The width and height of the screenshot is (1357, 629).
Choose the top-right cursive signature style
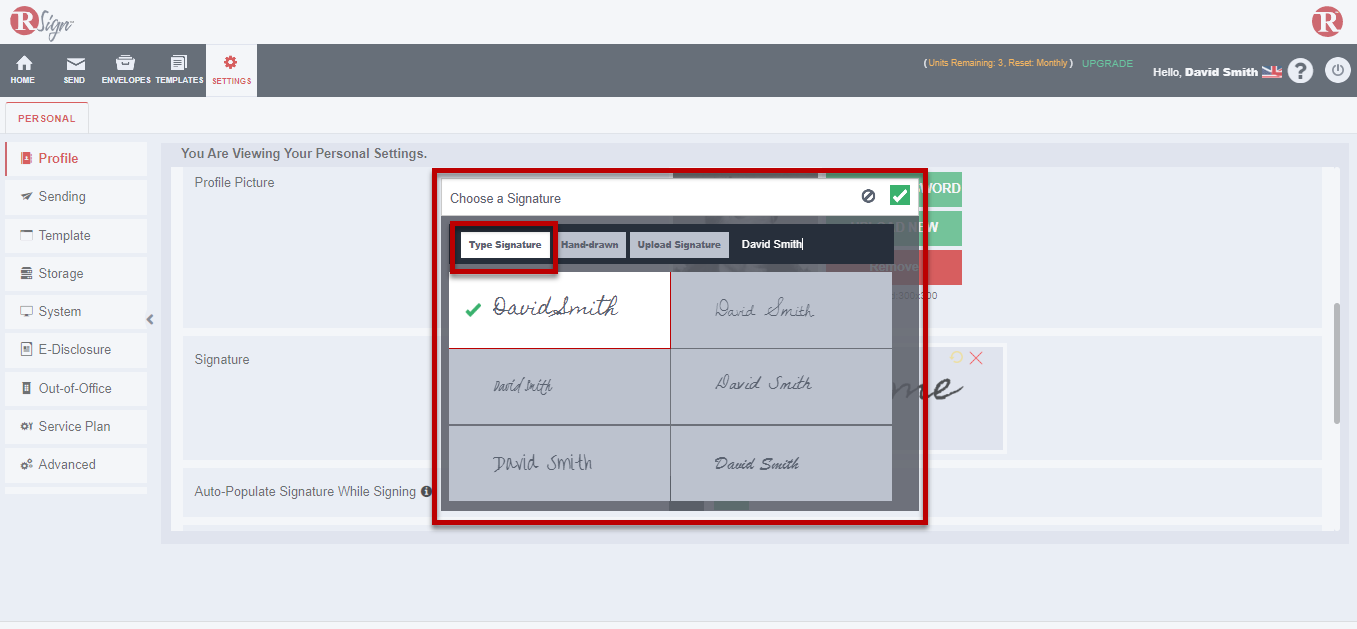[780, 309]
